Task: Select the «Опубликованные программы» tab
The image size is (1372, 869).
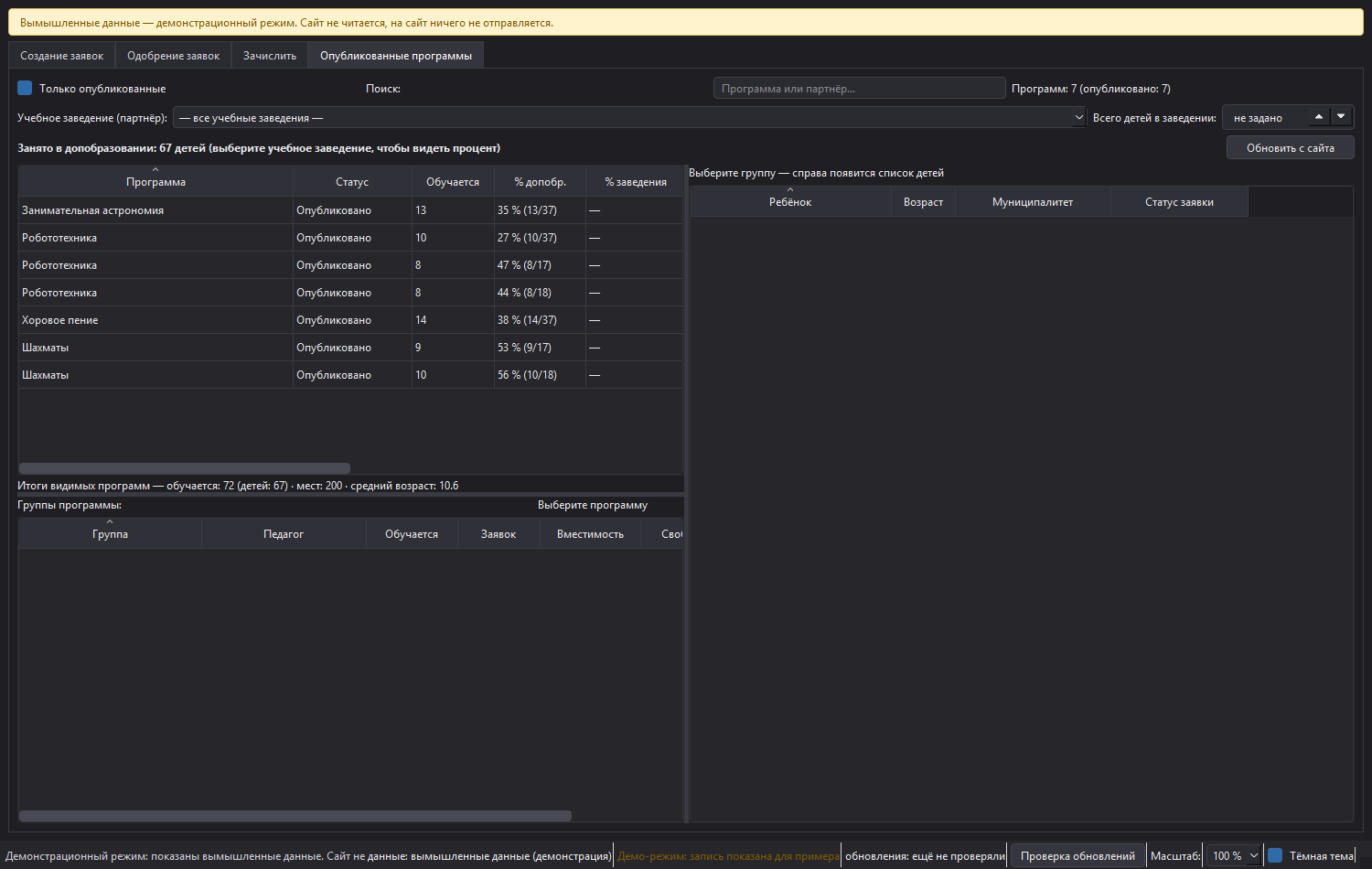Action: point(396,56)
